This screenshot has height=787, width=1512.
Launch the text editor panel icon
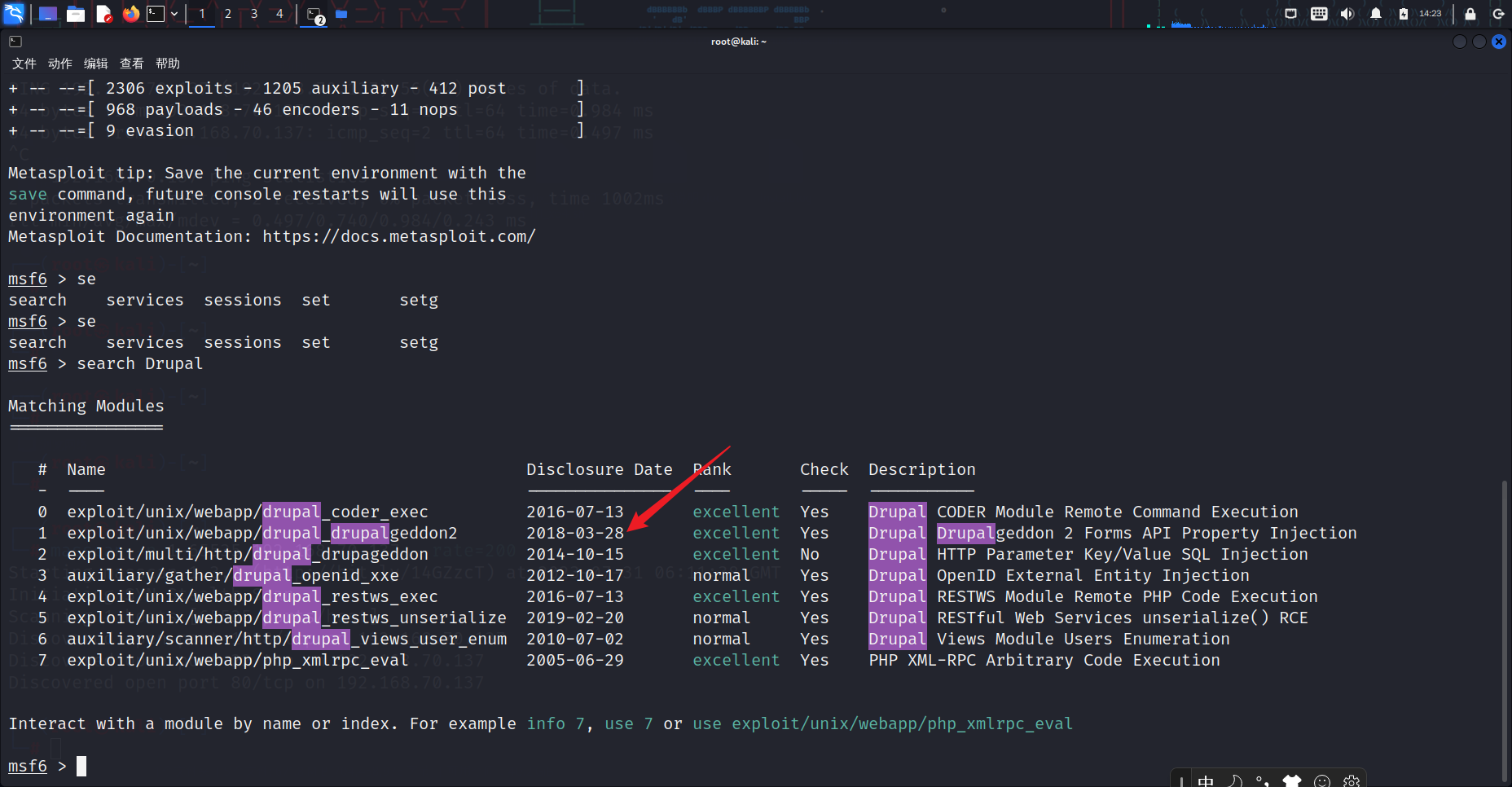(x=103, y=14)
